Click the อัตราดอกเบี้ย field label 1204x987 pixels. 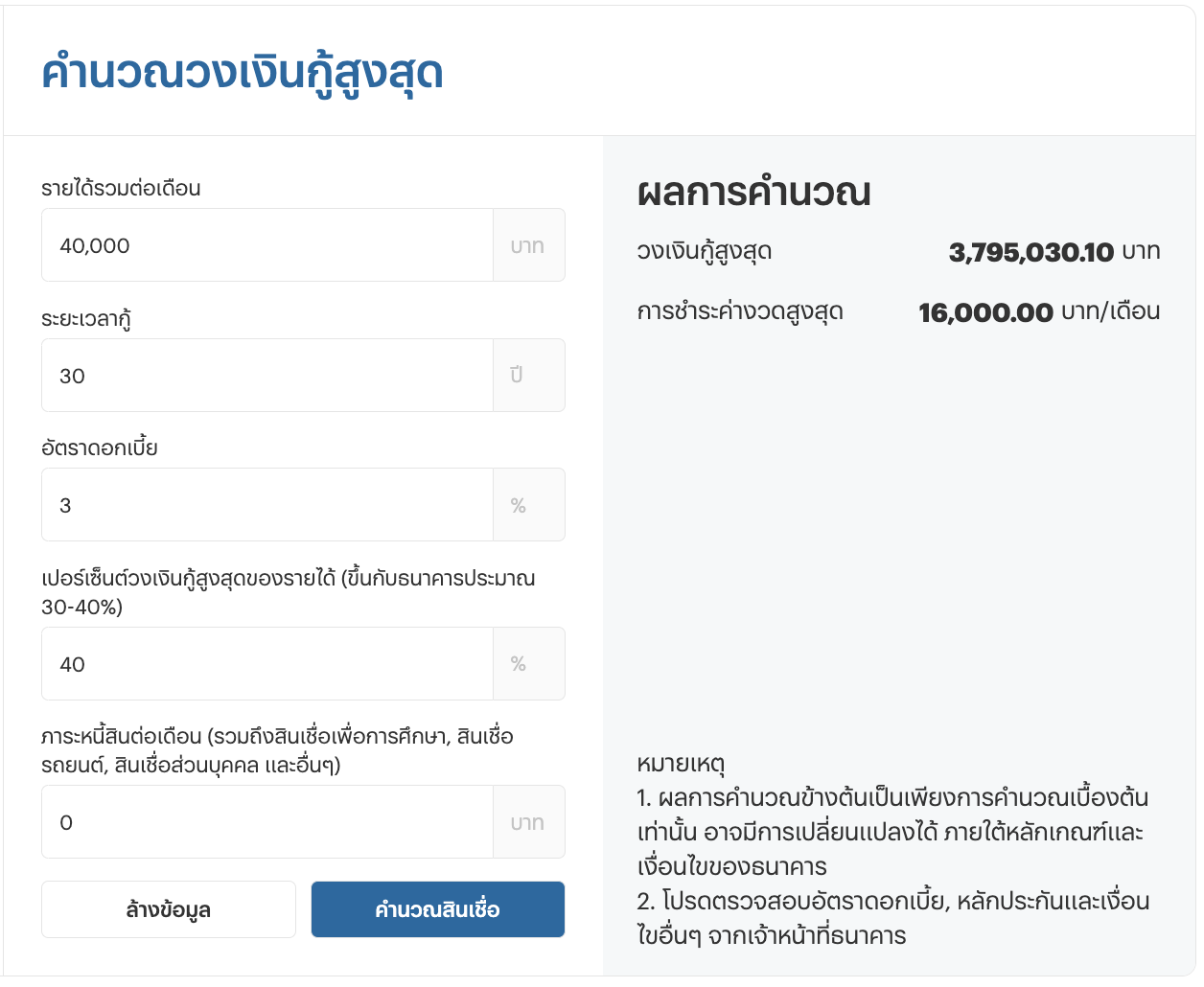point(100,448)
